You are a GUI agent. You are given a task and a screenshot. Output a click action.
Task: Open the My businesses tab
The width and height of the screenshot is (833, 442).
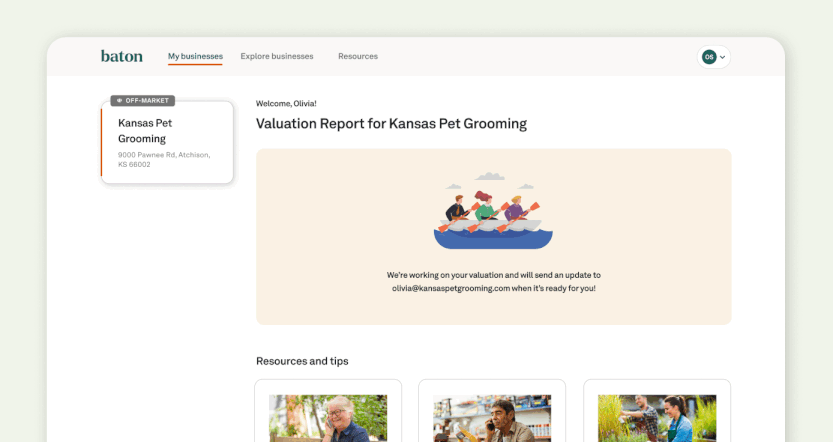tap(195, 56)
